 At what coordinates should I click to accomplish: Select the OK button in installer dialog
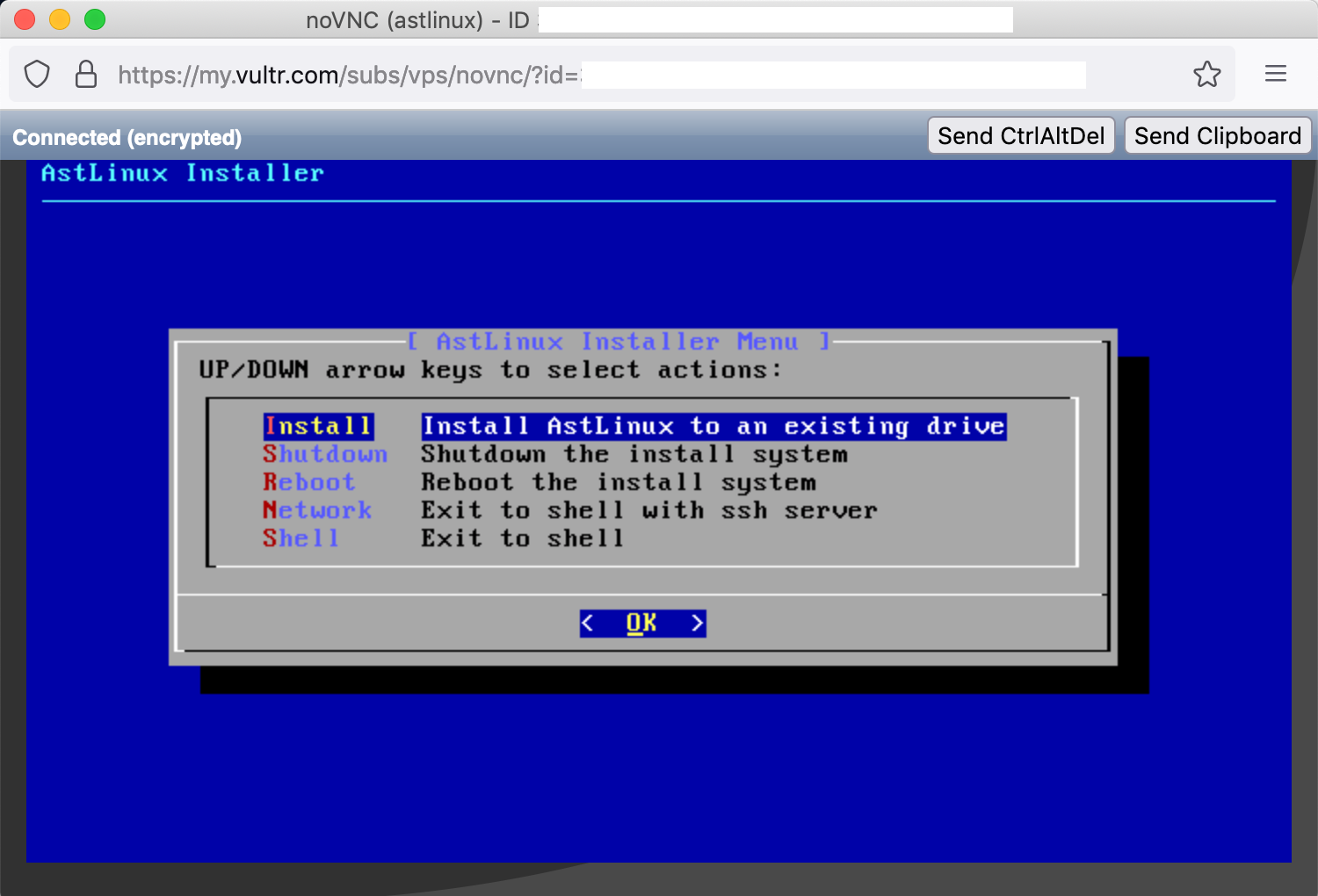642,623
